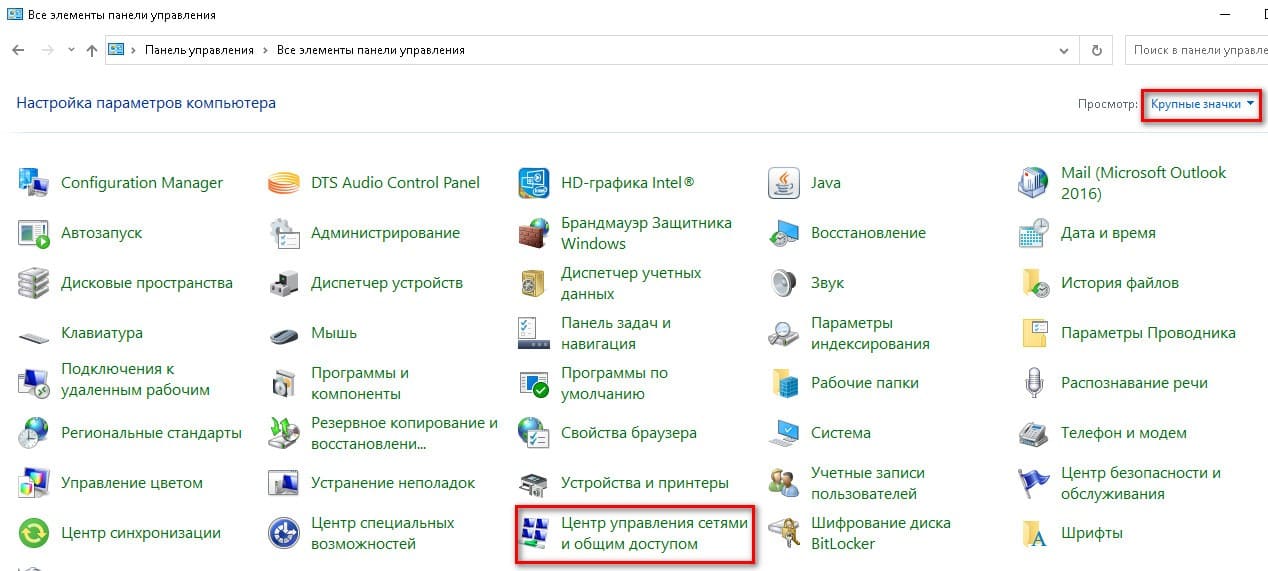Open Крупные значки view dropdown

[x=1202, y=104]
